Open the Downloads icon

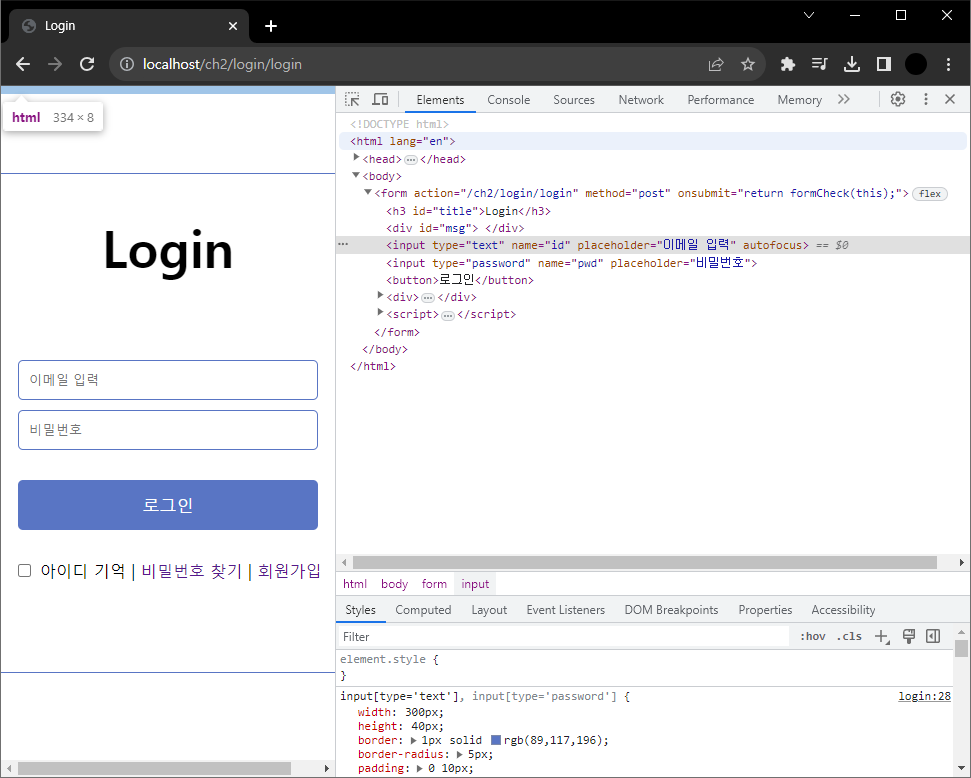(852, 64)
